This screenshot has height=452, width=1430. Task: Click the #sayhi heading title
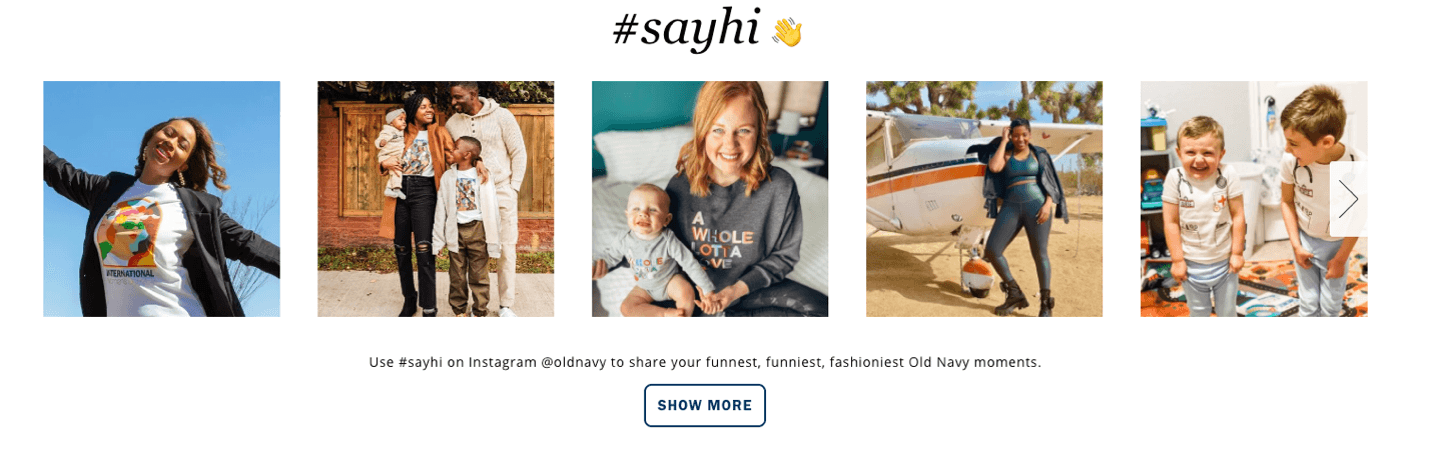[x=686, y=29]
